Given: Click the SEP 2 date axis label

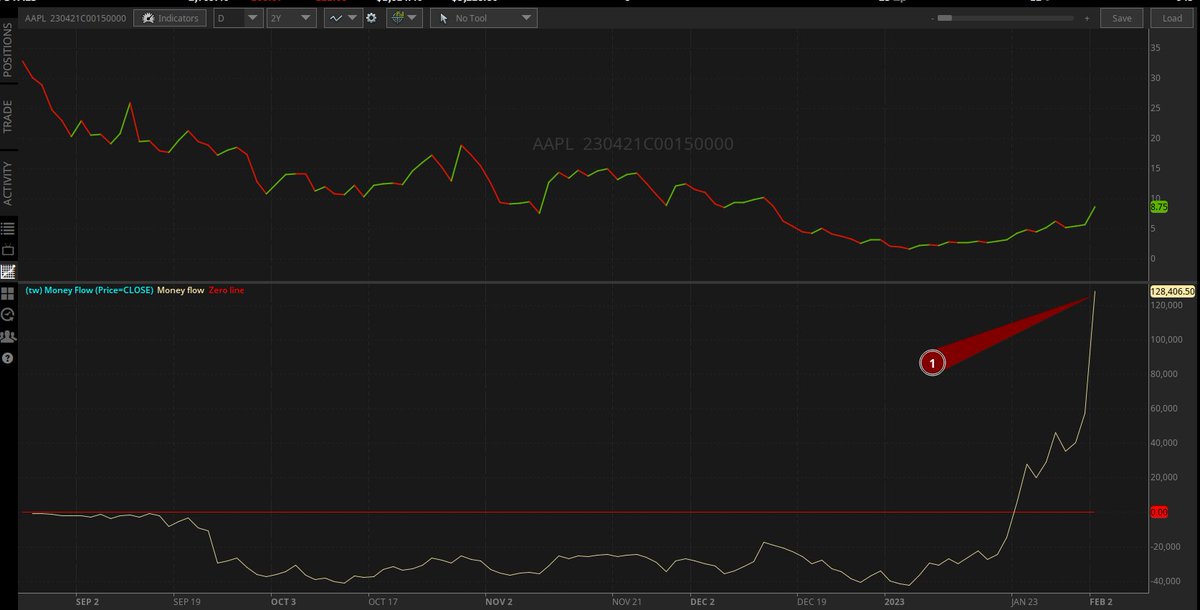Looking at the screenshot, I should pyautogui.click(x=87, y=602).
